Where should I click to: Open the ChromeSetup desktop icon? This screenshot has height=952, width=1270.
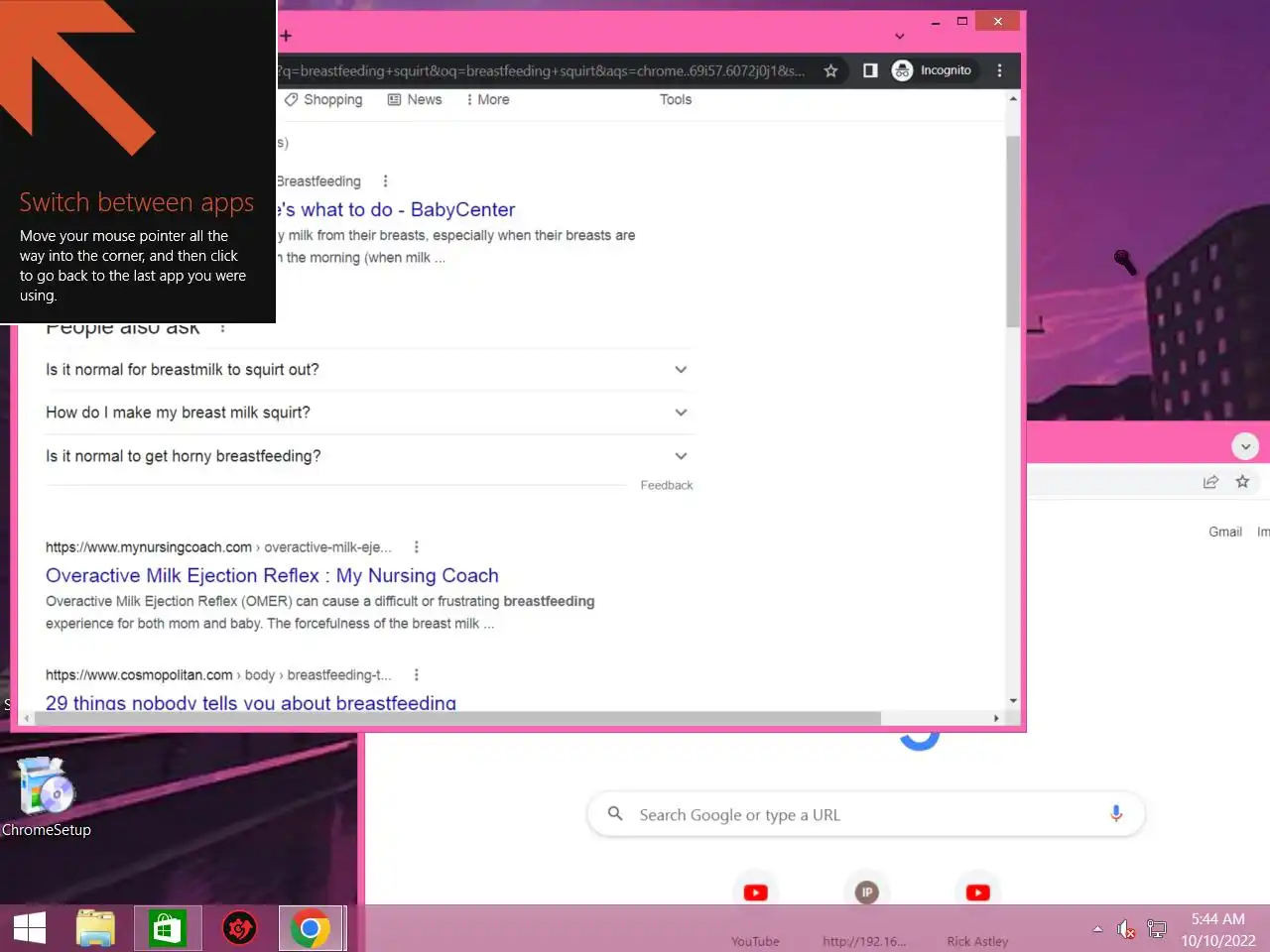[x=46, y=797]
